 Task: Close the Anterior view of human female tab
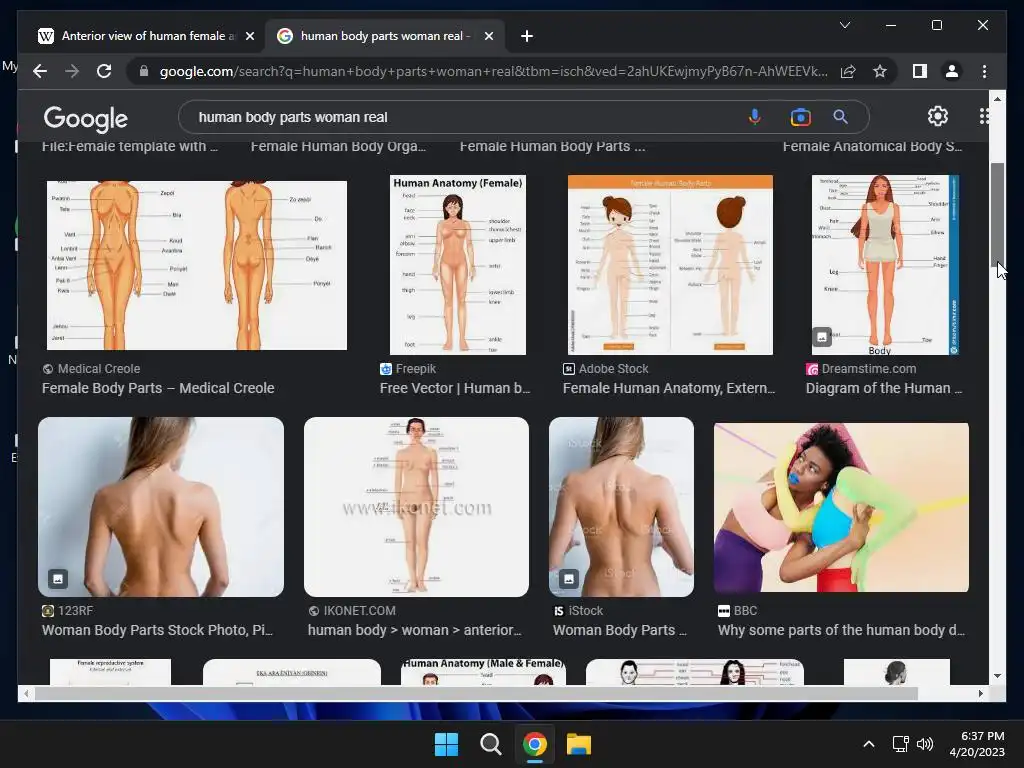tap(249, 36)
